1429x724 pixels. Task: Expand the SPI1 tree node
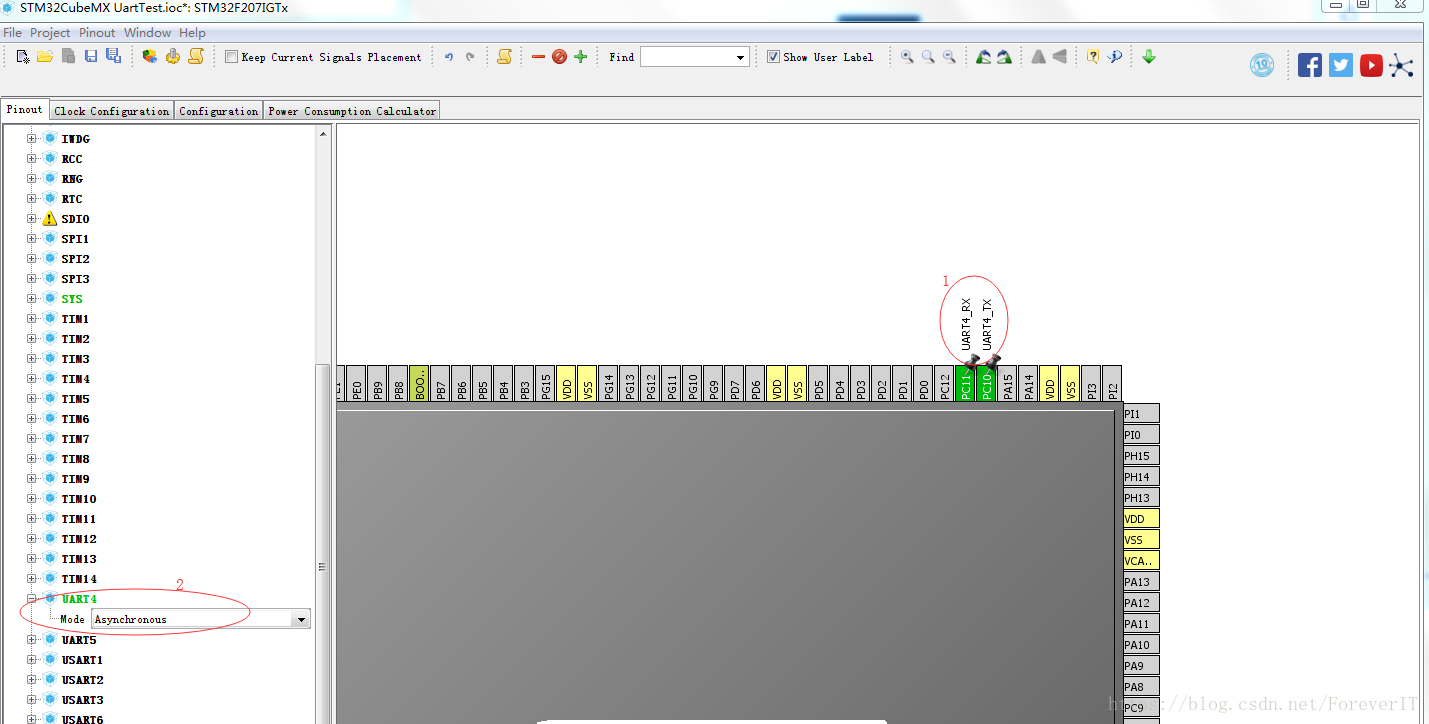tap(32, 239)
